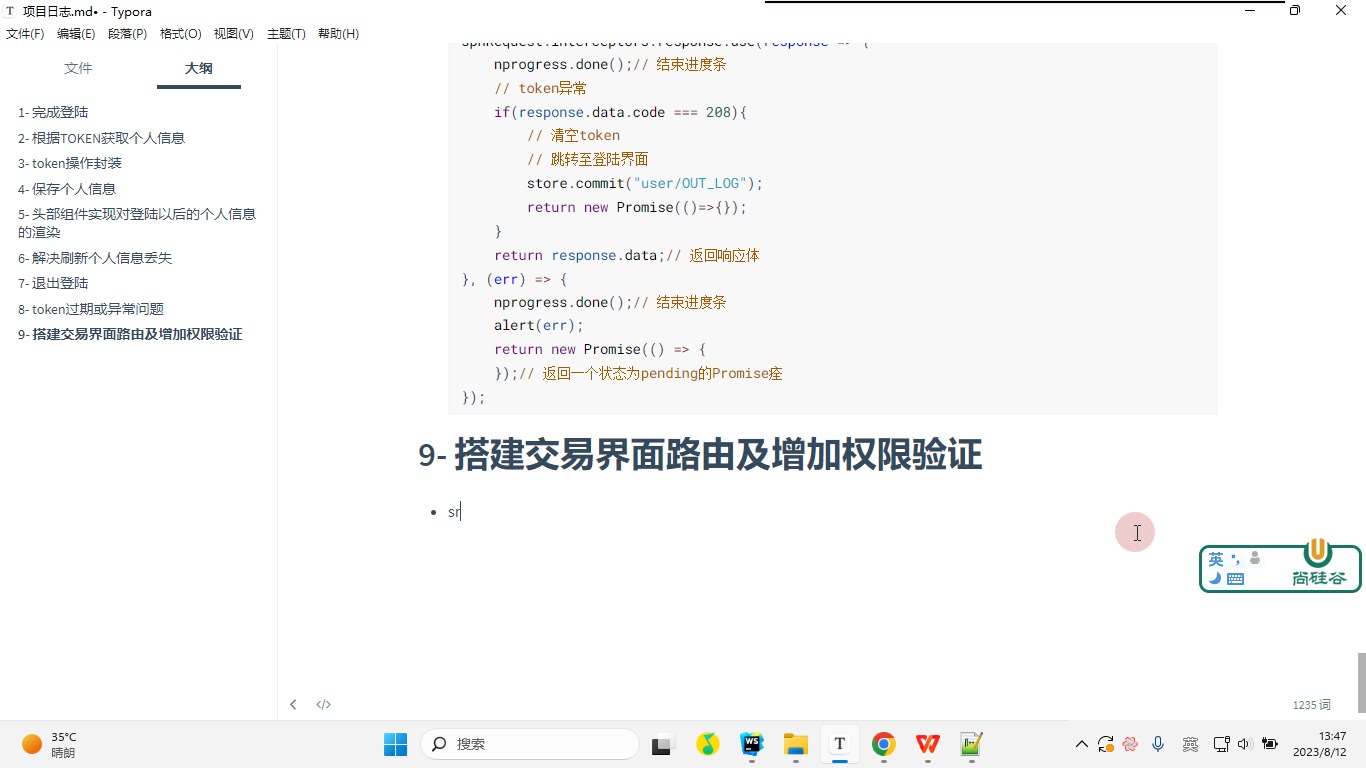Restore down the Typora window
The image size is (1366, 768).
click(x=1295, y=11)
